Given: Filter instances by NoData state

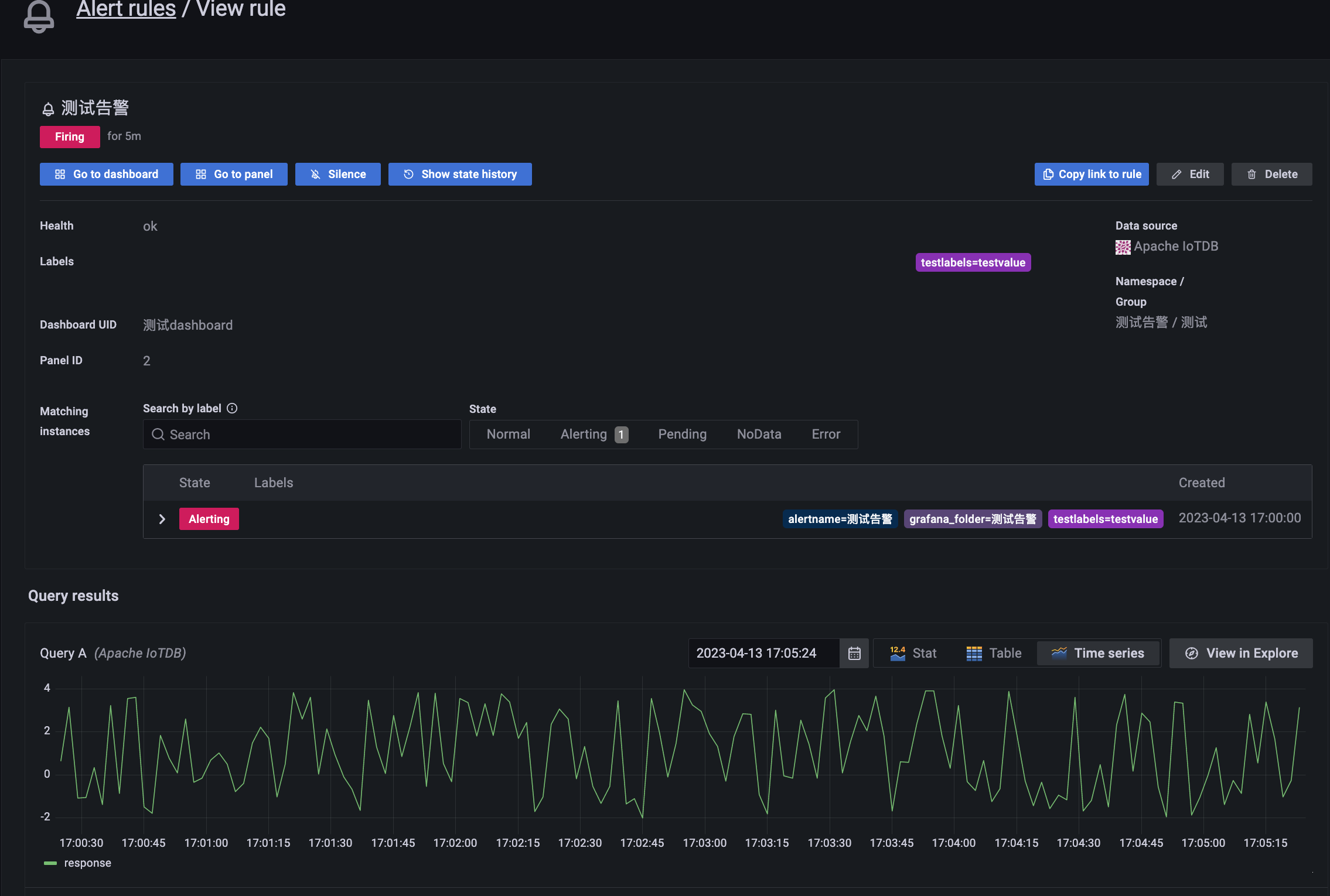Looking at the screenshot, I should [x=759, y=434].
